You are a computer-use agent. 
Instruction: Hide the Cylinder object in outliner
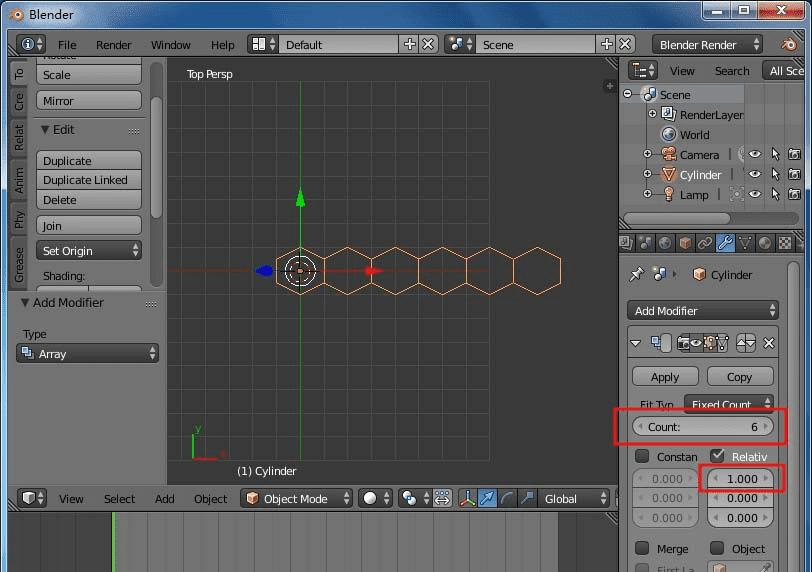pos(755,175)
